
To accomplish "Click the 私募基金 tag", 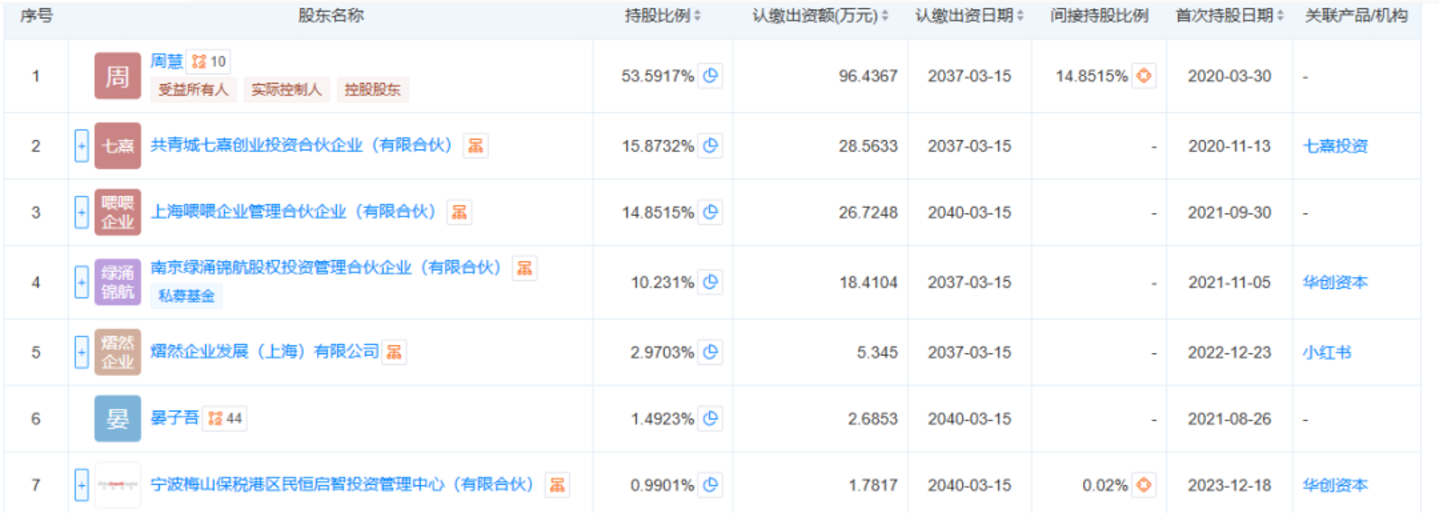I will click(187, 296).
